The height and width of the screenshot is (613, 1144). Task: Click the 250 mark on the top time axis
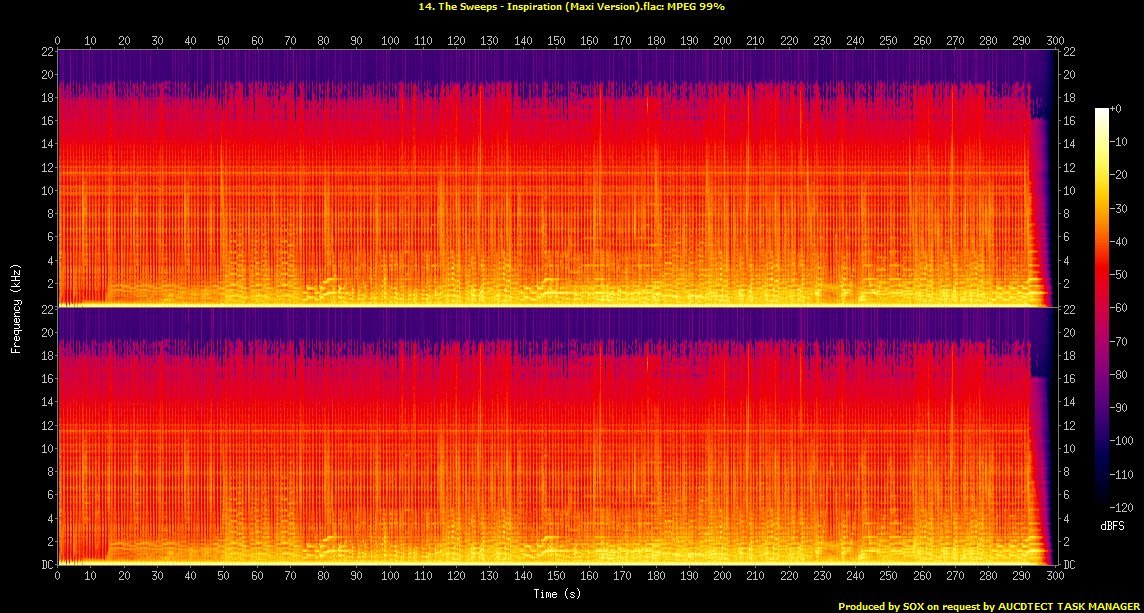pos(887,41)
